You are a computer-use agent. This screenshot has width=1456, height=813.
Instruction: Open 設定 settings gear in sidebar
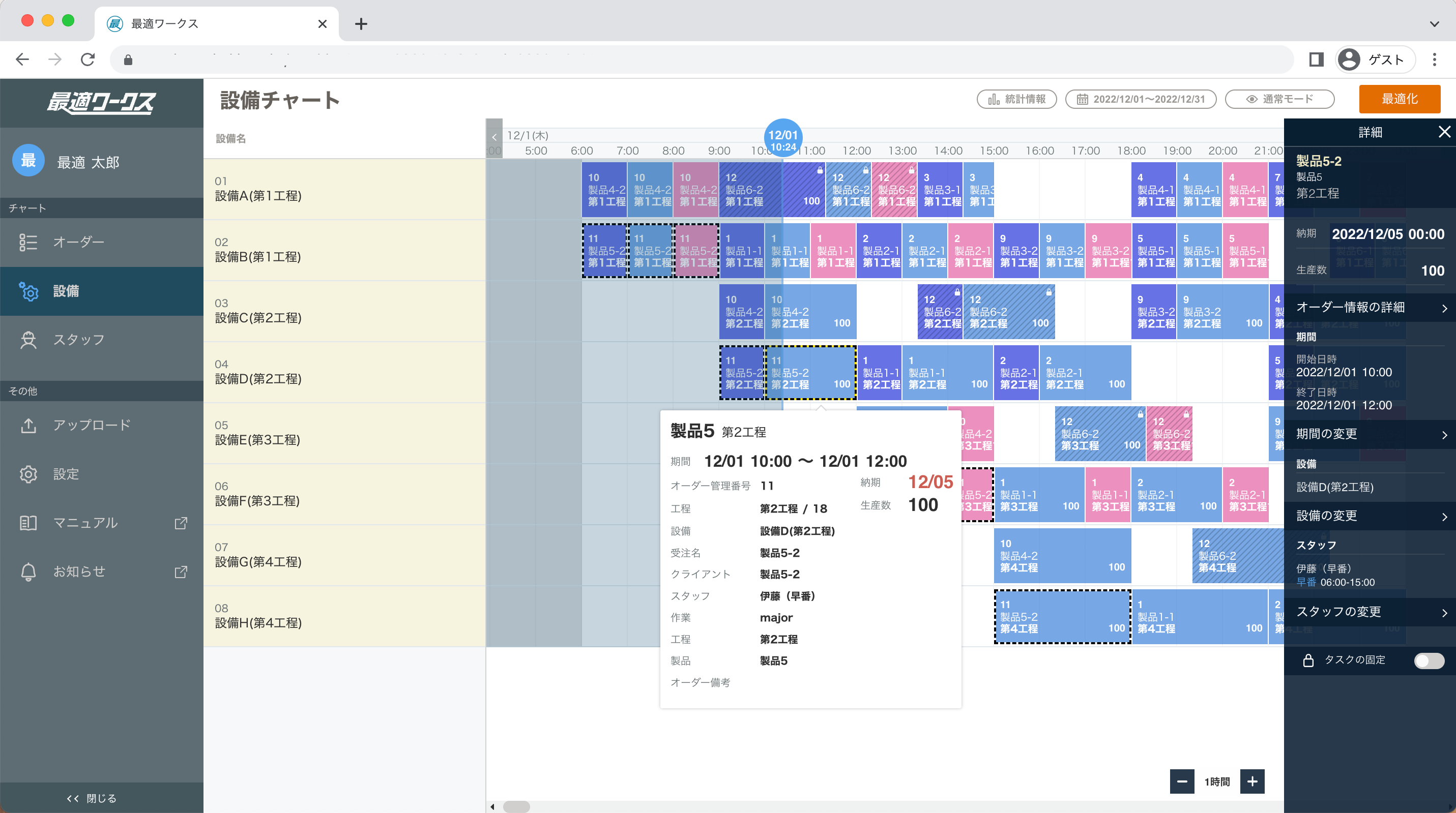(28, 474)
